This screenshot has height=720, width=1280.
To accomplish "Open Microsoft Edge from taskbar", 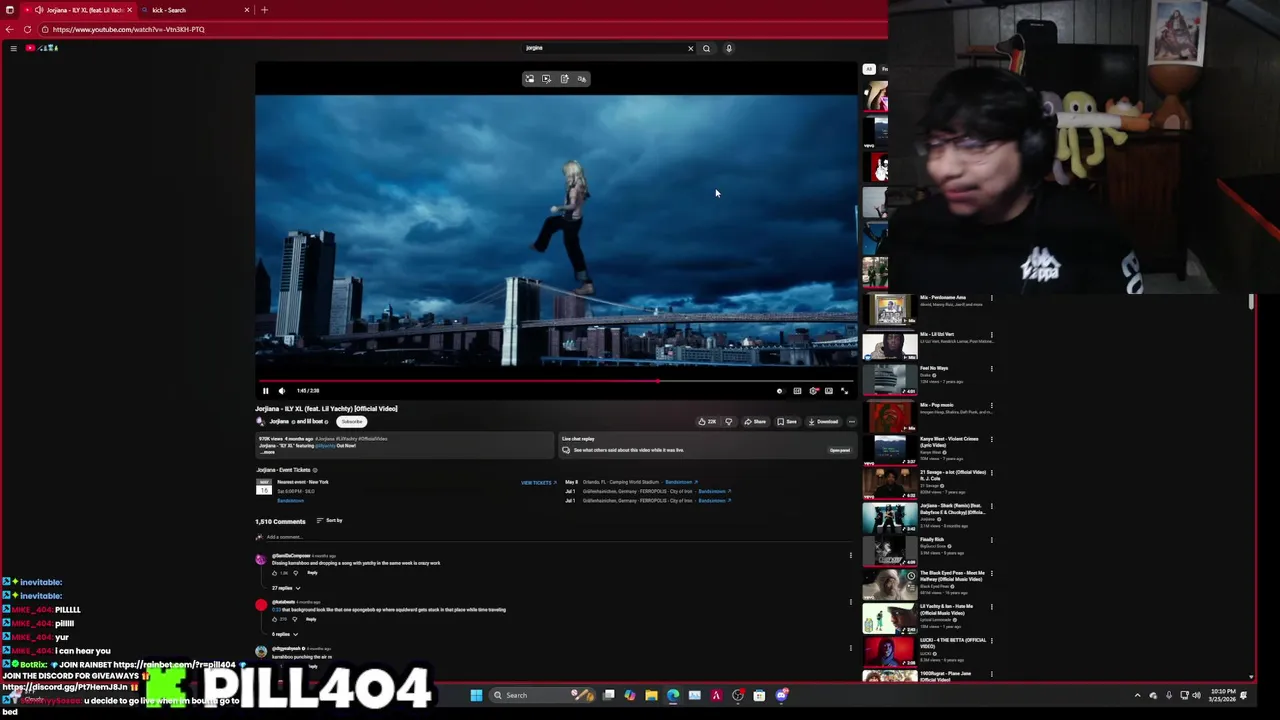I will click(673, 695).
